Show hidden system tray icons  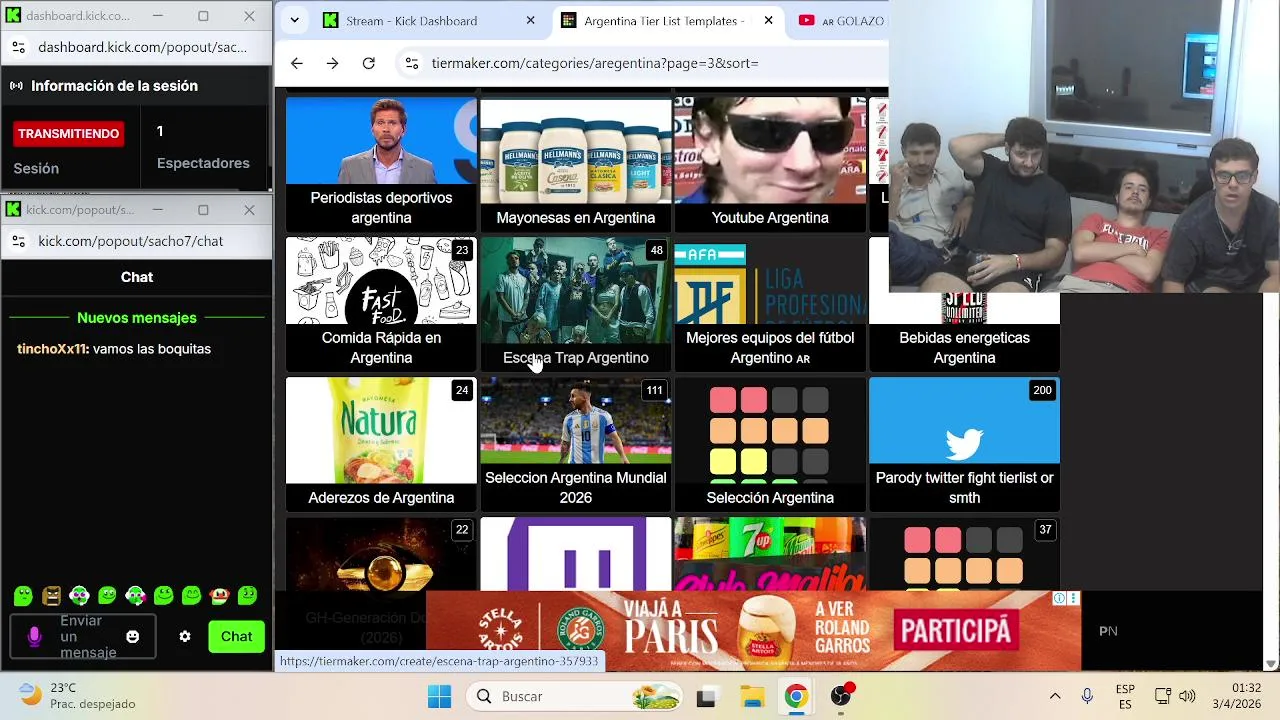click(x=1054, y=696)
